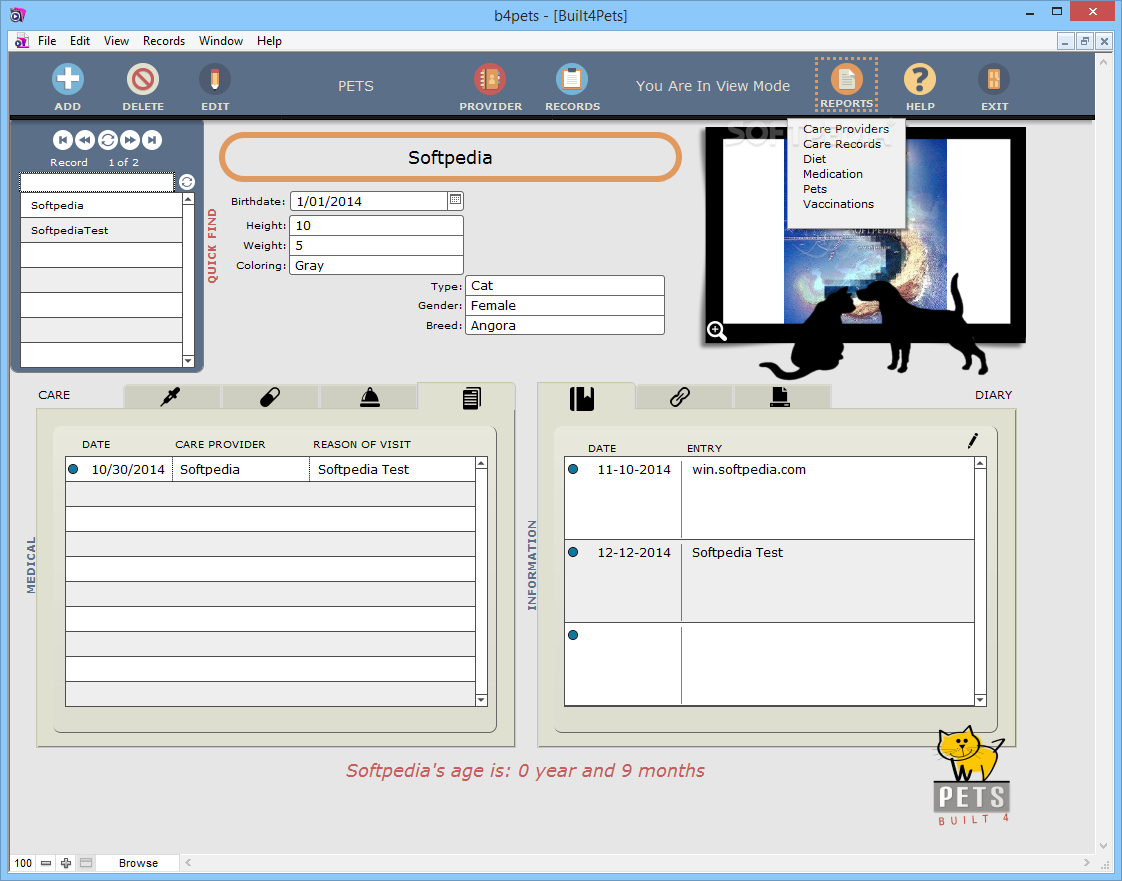Select Diet report
The width and height of the screenshot is (1122, 881).
[814, 159]
